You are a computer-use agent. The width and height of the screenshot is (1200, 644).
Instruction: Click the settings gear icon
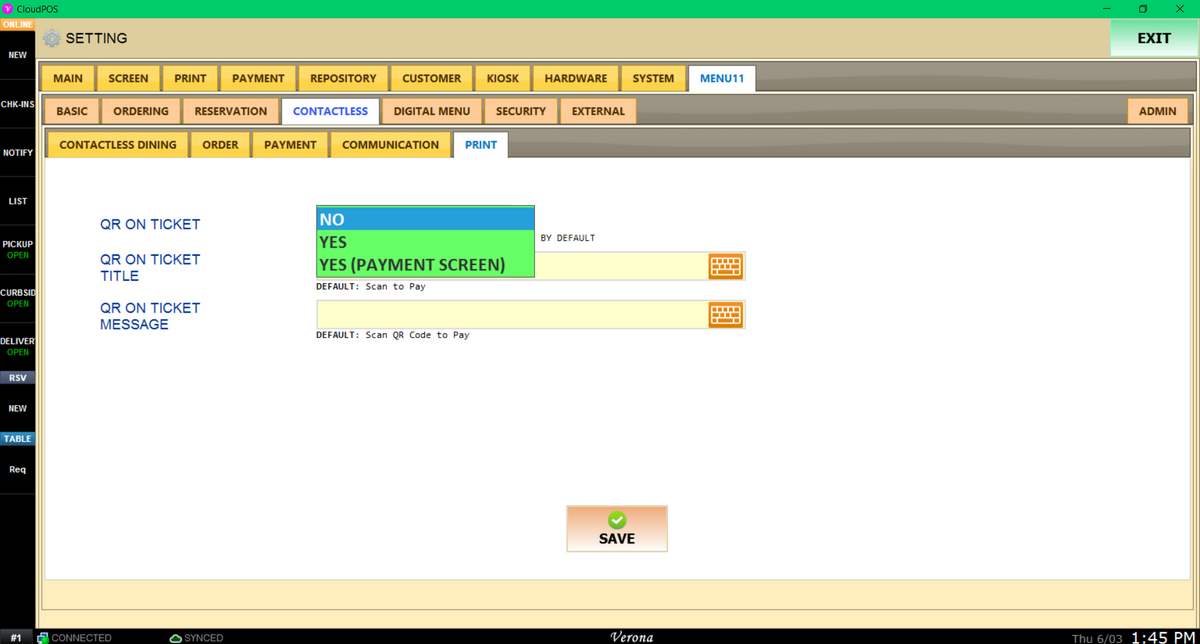click(53, 39)
